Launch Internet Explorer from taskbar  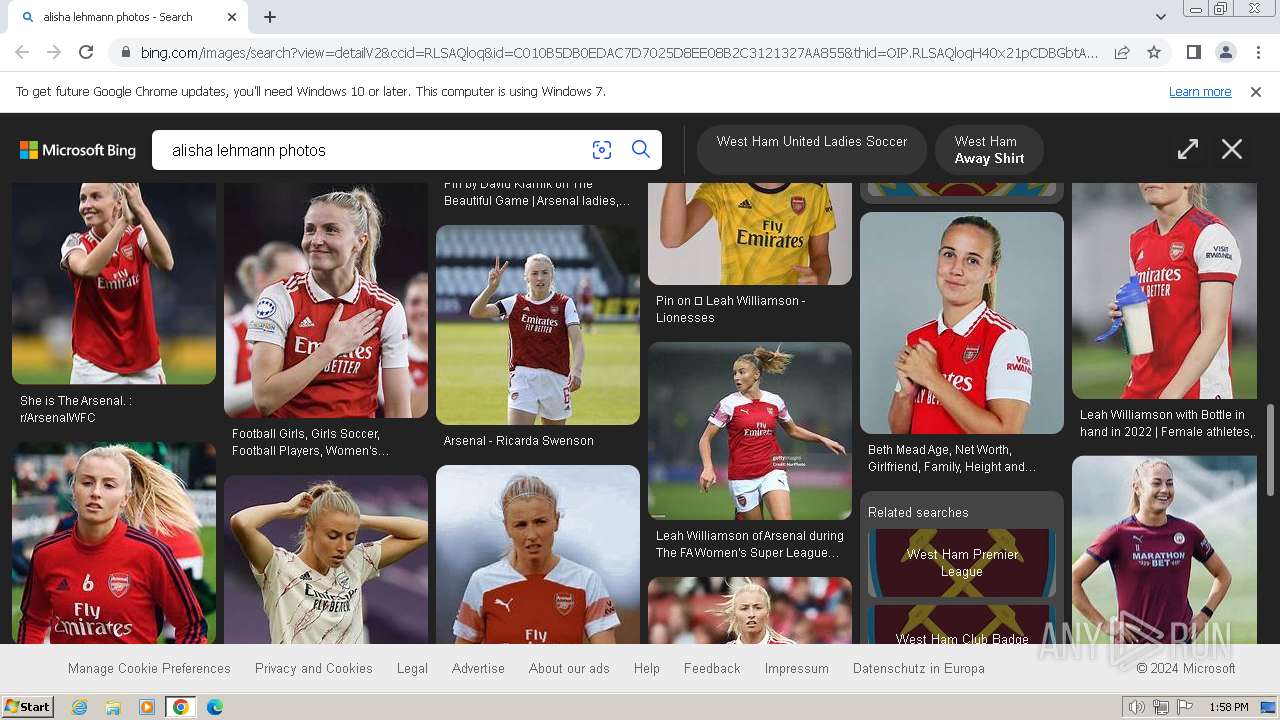pyautogui.click(x=80, y=707)
